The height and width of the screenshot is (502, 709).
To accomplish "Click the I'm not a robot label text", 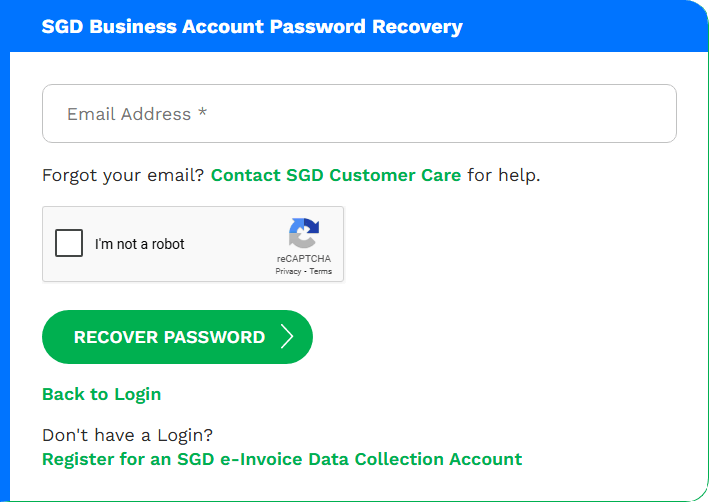I will (140, 244).
